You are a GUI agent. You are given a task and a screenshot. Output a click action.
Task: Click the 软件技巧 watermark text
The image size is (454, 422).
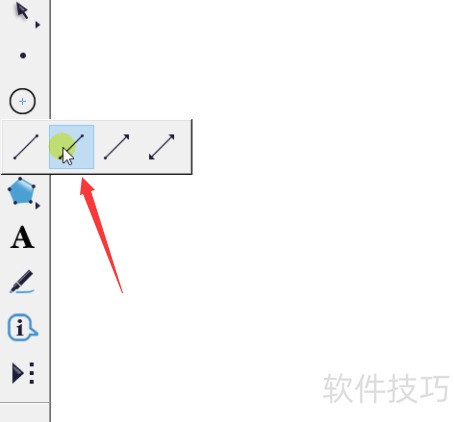(x=386, y=388)
